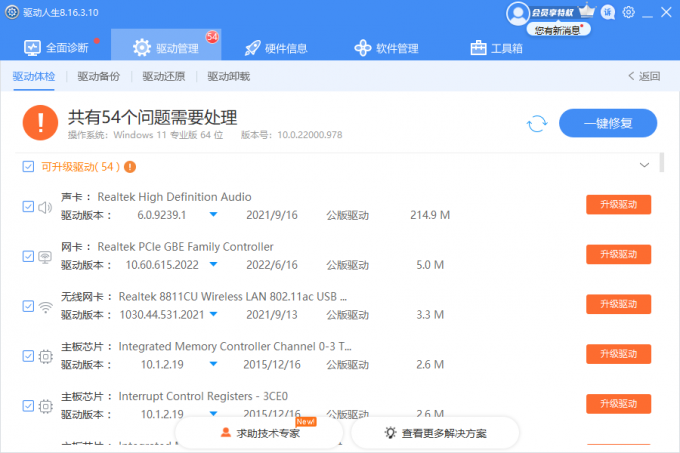Click the refresh scan icon
The height and width of the screenshot is (453, 680).
click(x=537, y=124)
